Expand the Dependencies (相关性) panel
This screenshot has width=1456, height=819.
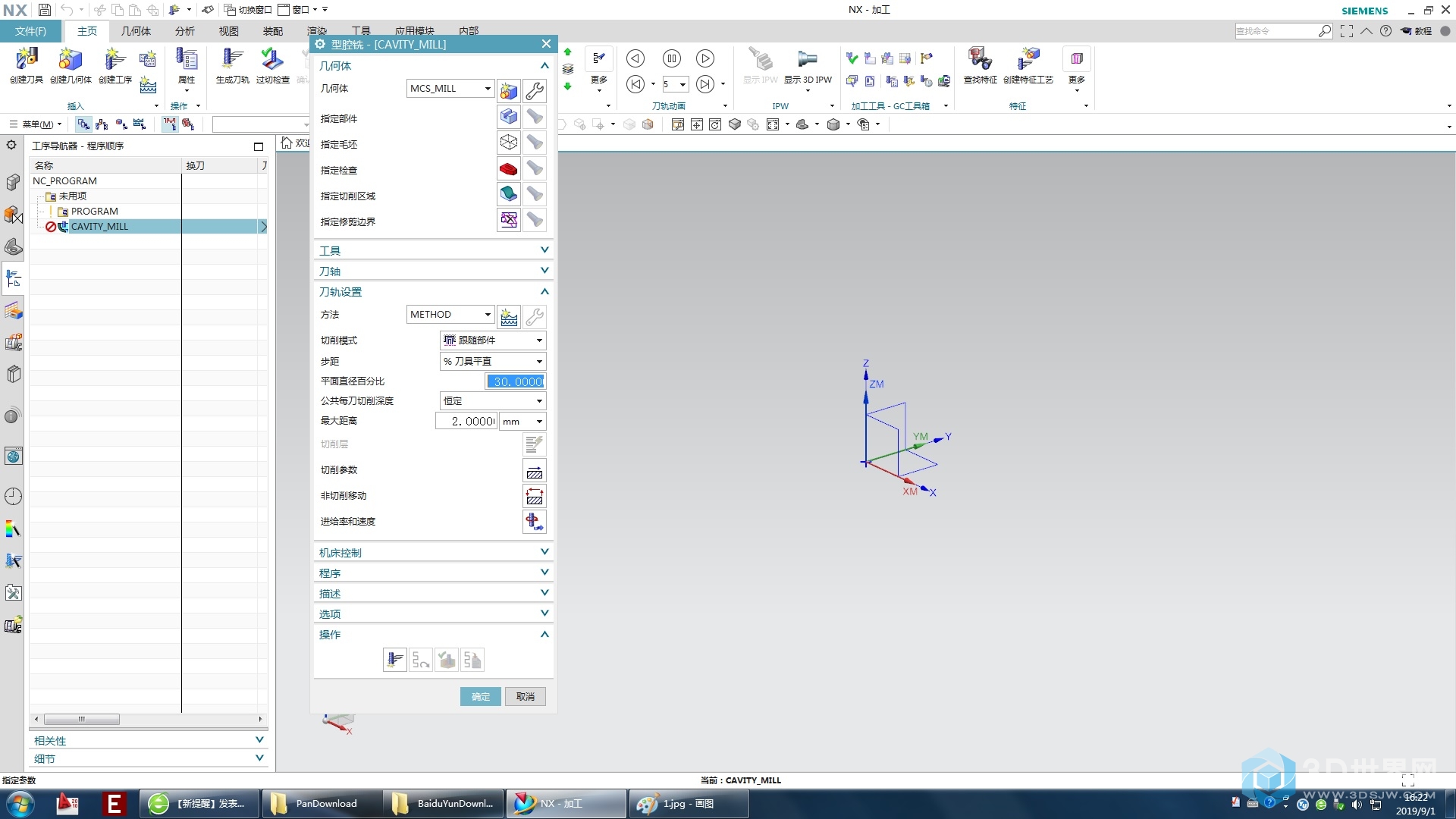click(x=149, y=740)
